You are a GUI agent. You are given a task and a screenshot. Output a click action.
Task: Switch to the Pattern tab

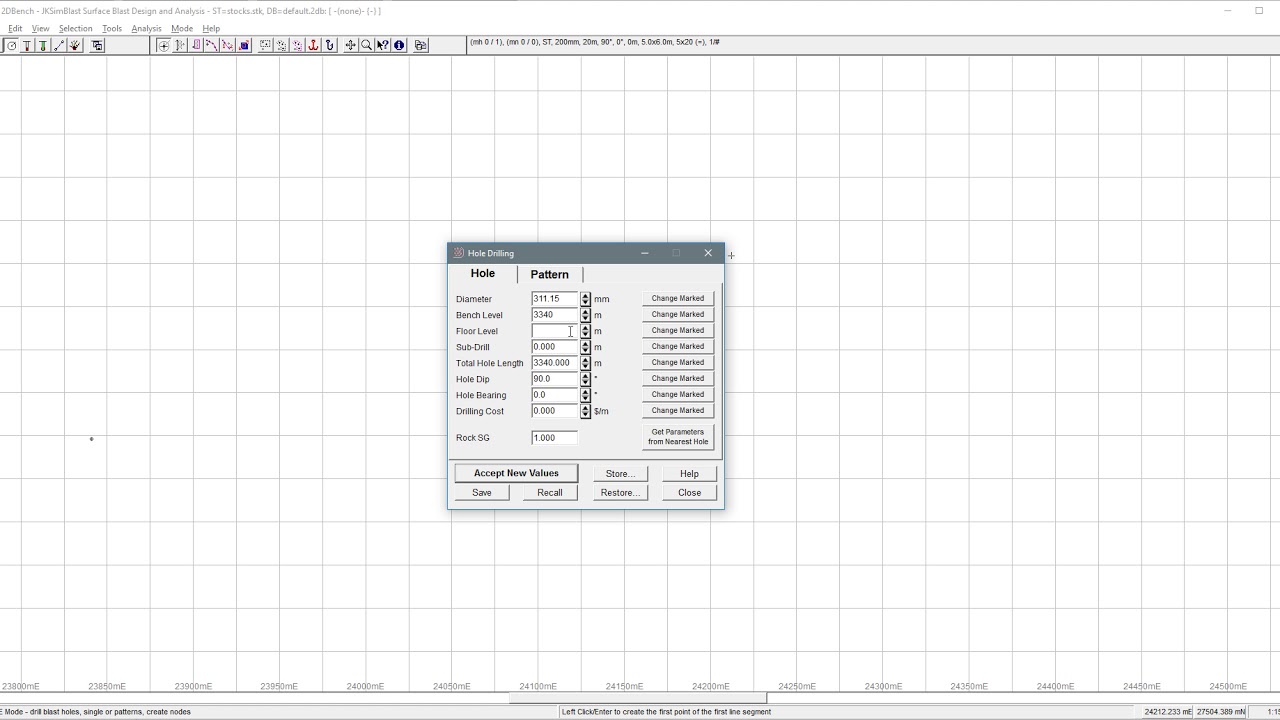549,274
